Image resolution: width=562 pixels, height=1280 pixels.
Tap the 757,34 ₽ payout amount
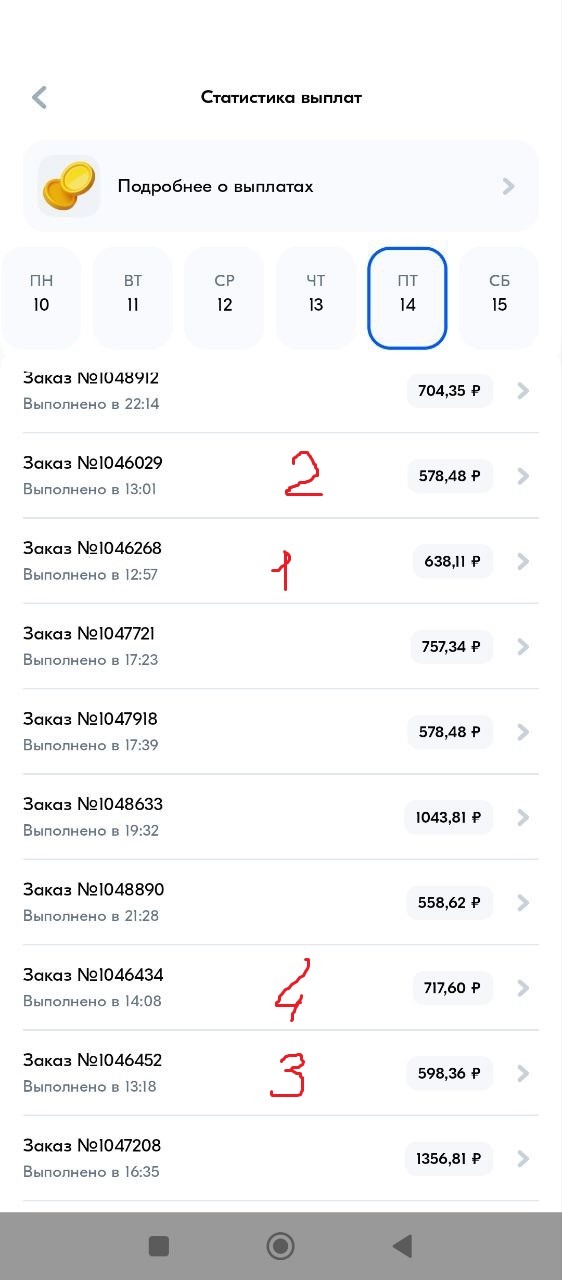coord(451,647)
